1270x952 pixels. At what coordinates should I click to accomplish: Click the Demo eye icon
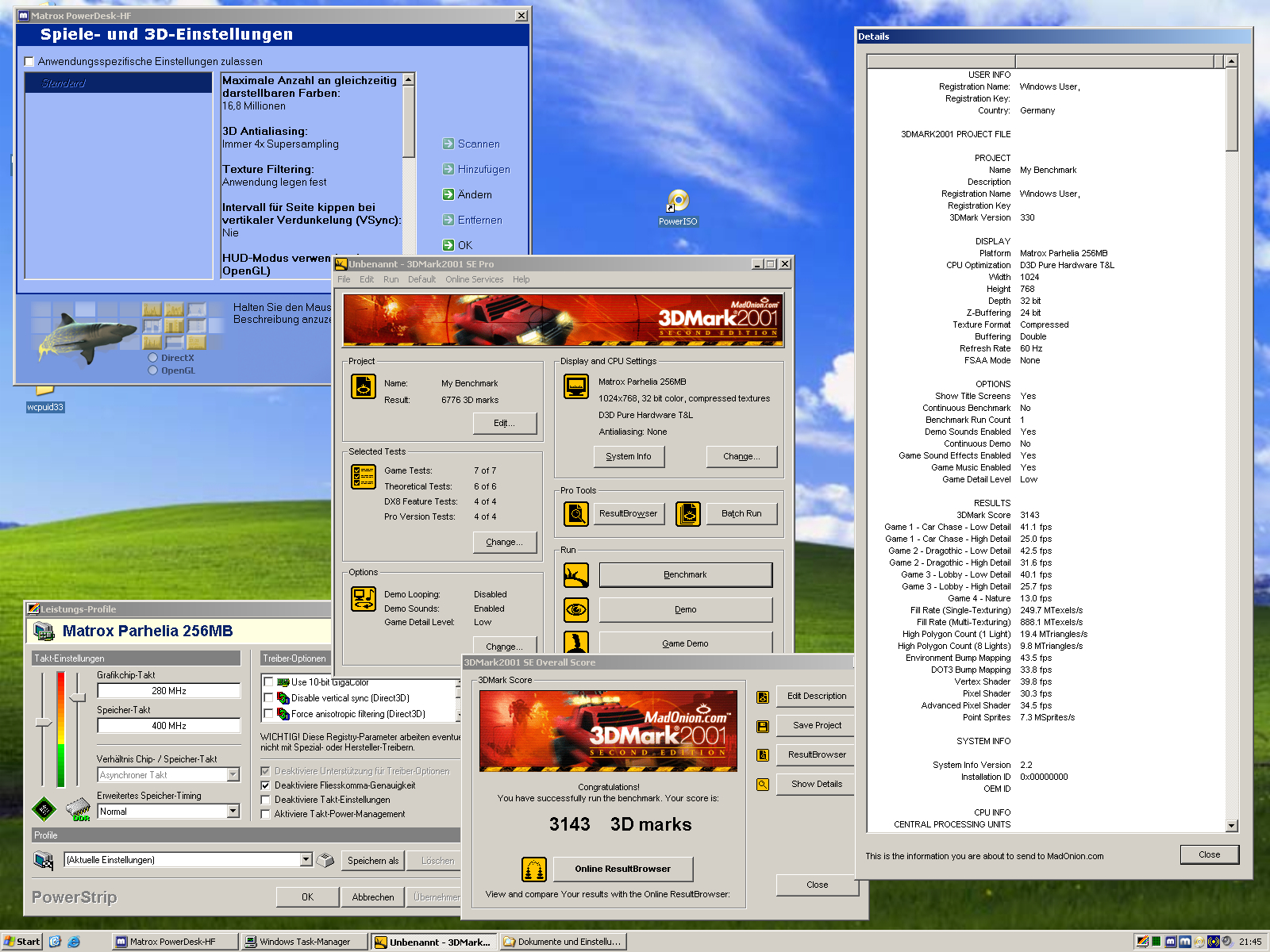576,609
